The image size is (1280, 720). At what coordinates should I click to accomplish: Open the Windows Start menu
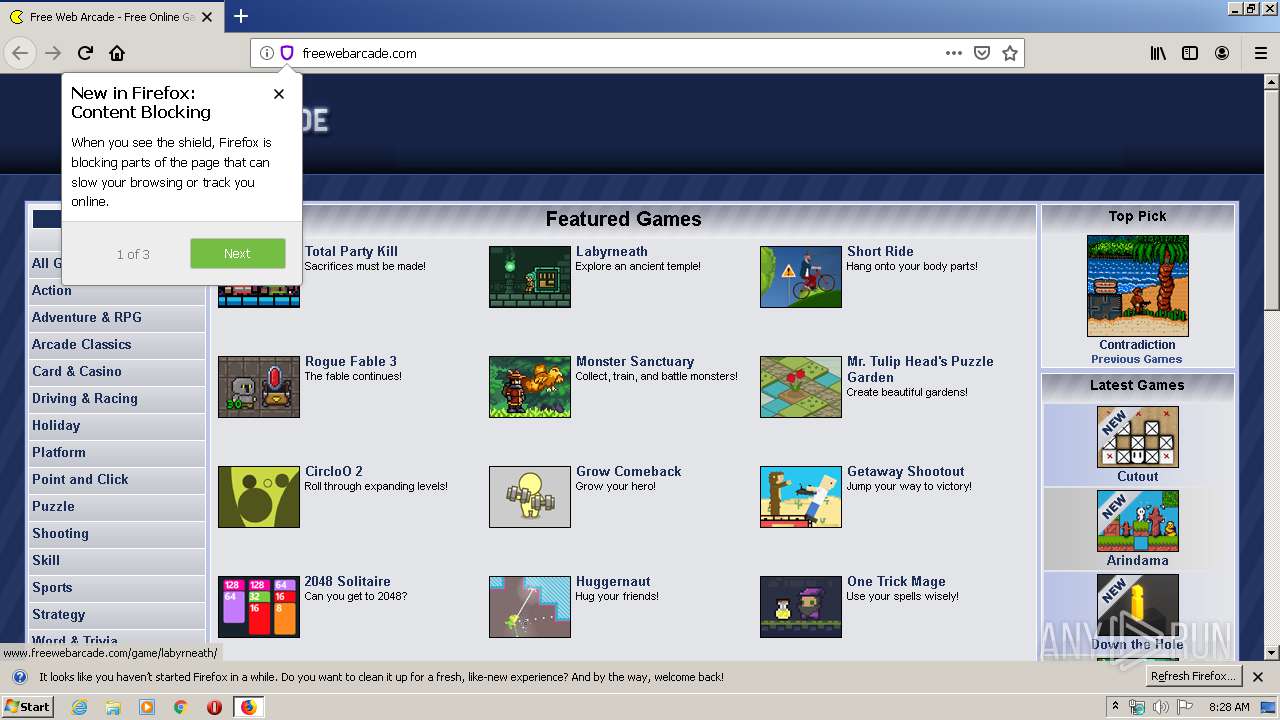pyautogui.click(x=27, y=706)
